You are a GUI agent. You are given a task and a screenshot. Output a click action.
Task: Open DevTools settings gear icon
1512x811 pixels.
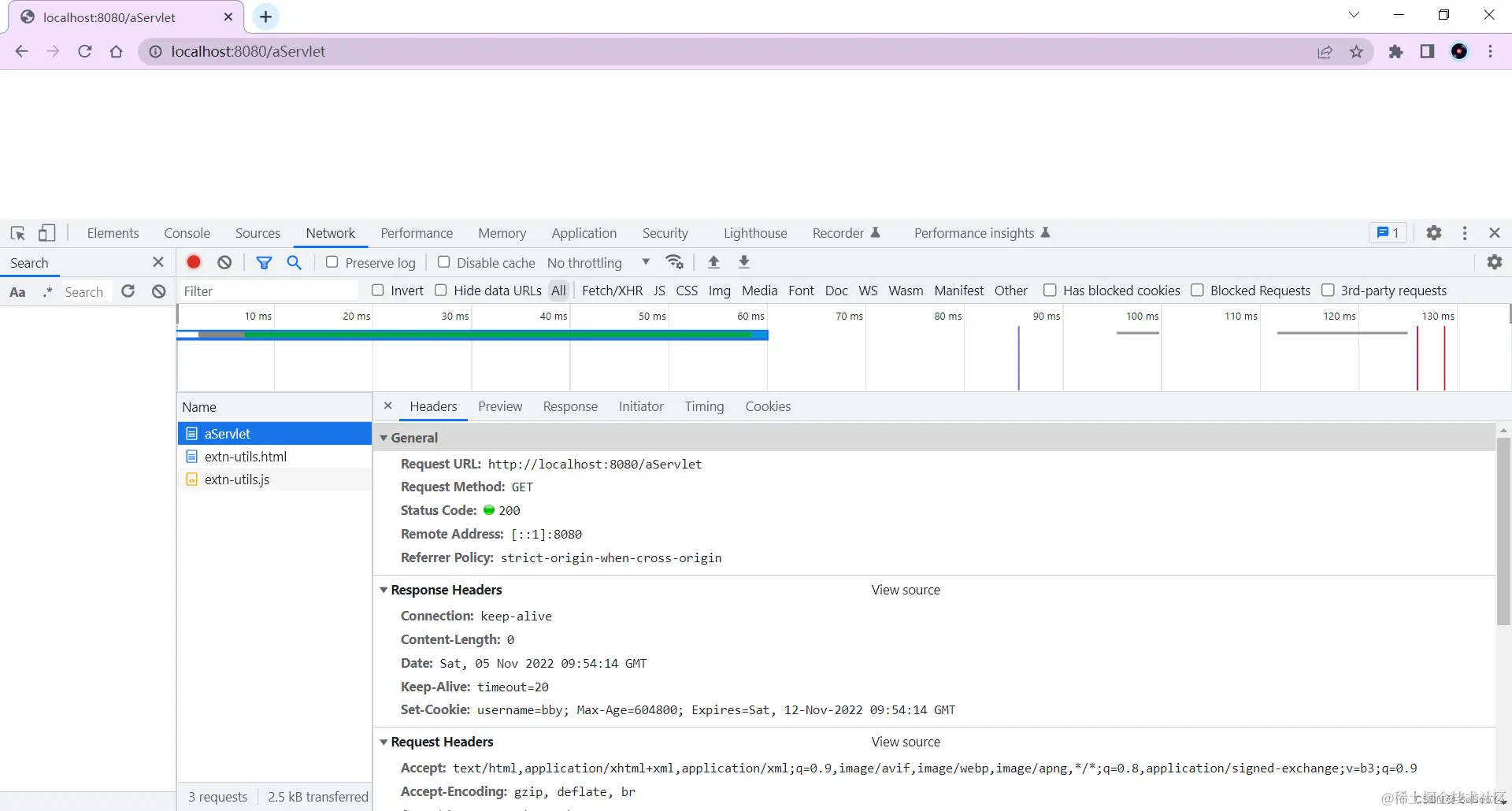point(1434,233)
